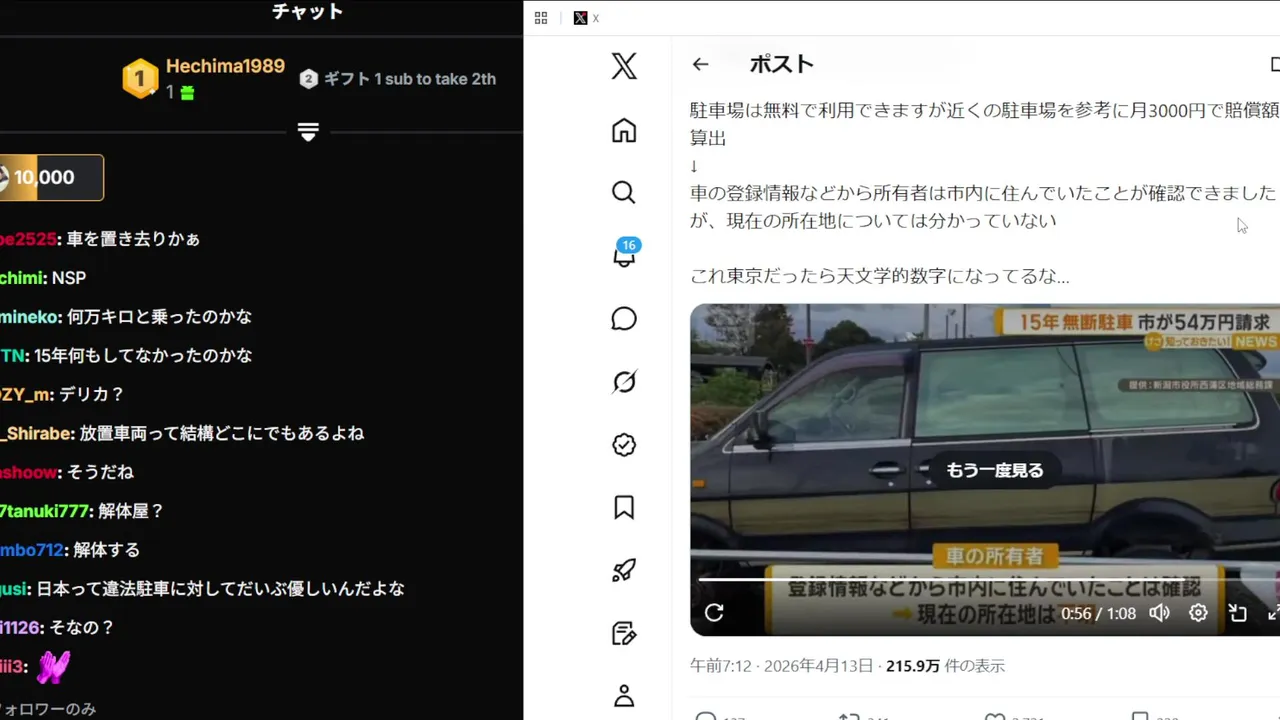Image resolution: width=1280 pixels, height=720 pixels.
Task: Mute the video with the speaker icon
Action: (1159, 613)
